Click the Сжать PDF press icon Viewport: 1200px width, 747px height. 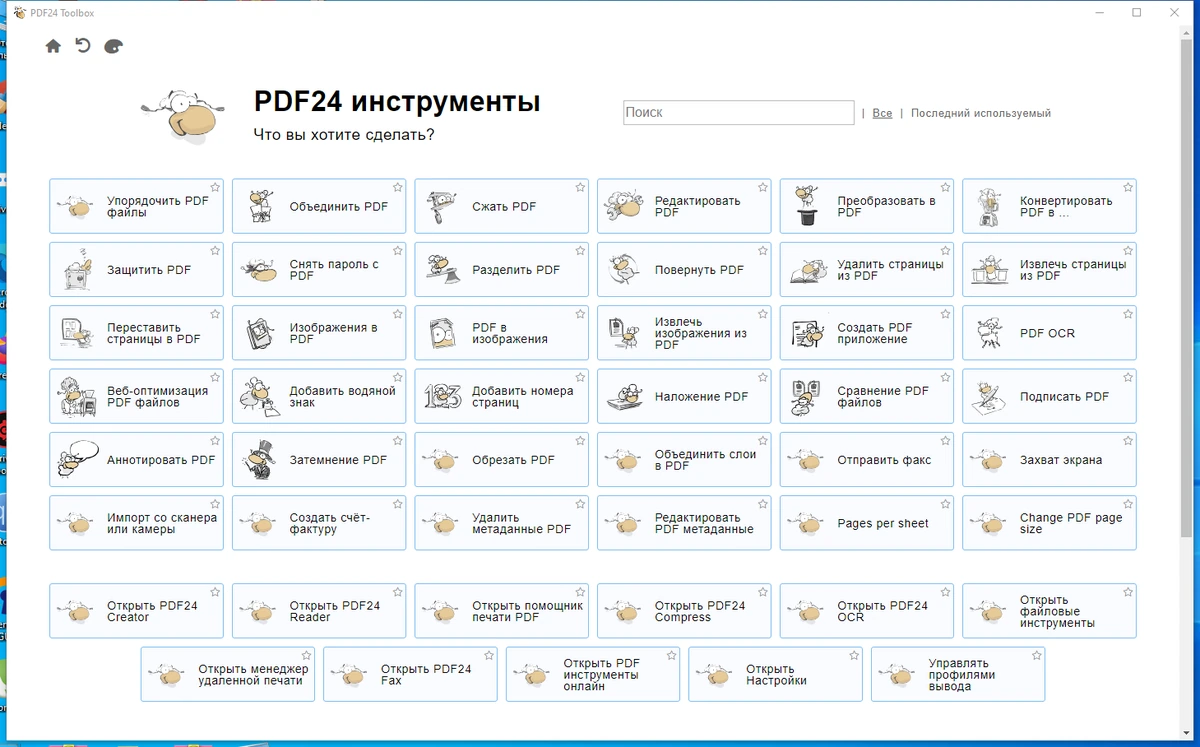[441, 206]
